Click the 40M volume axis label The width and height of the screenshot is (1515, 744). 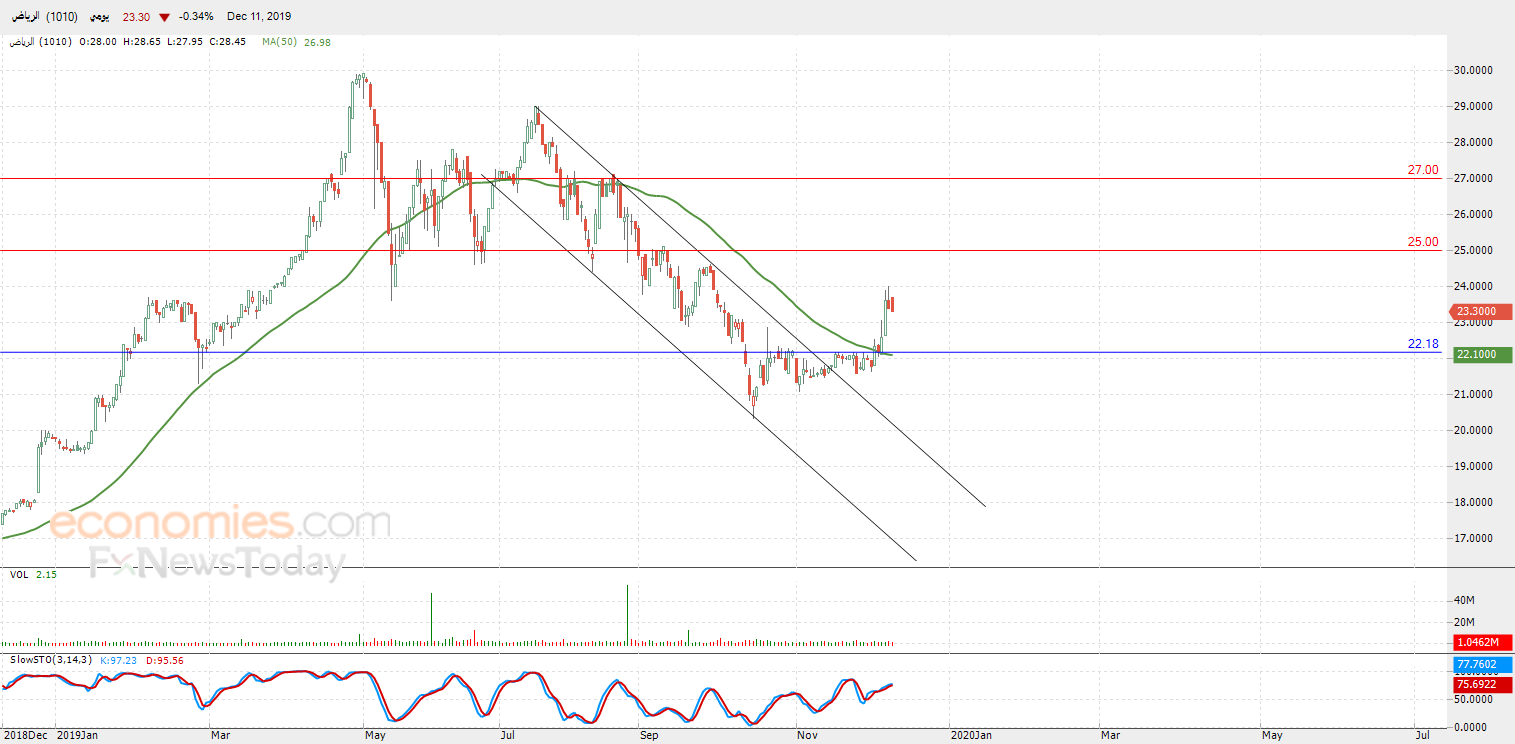(x=1464, y=600)
